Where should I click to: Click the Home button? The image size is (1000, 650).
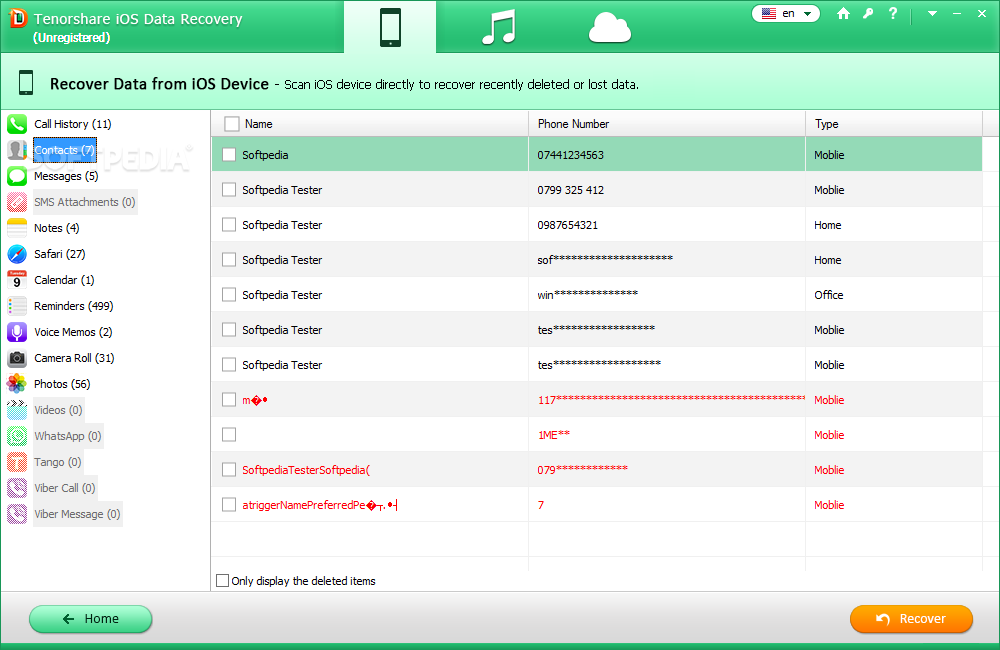pyautogui.click(x=91, y=619)
